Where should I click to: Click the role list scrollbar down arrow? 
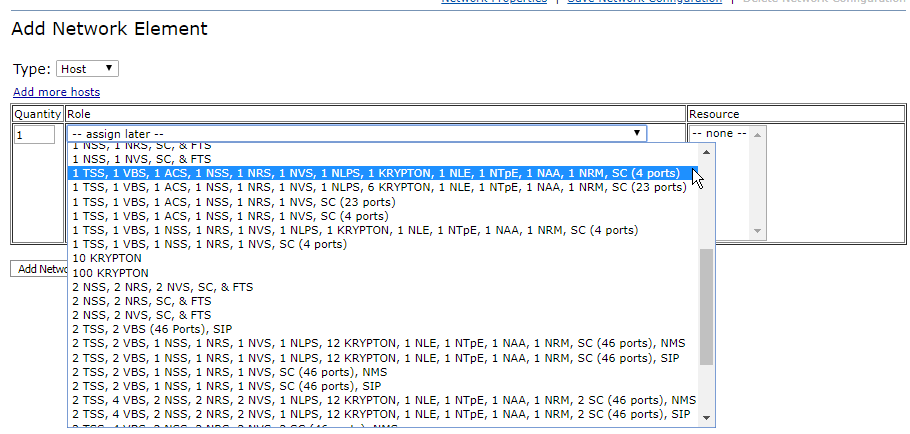click(x=706, y=417)
